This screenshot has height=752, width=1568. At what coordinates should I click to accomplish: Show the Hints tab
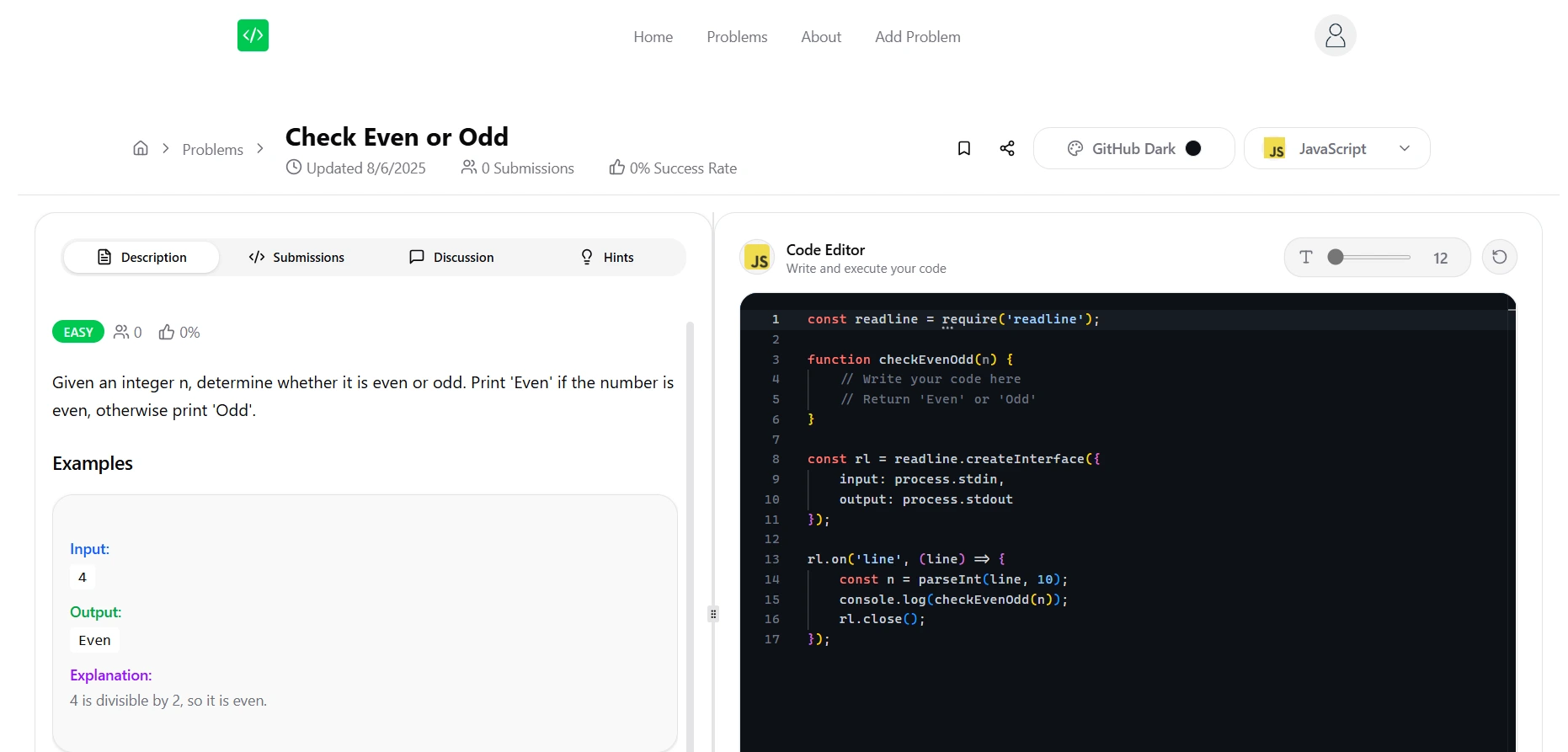pos(607,257)
